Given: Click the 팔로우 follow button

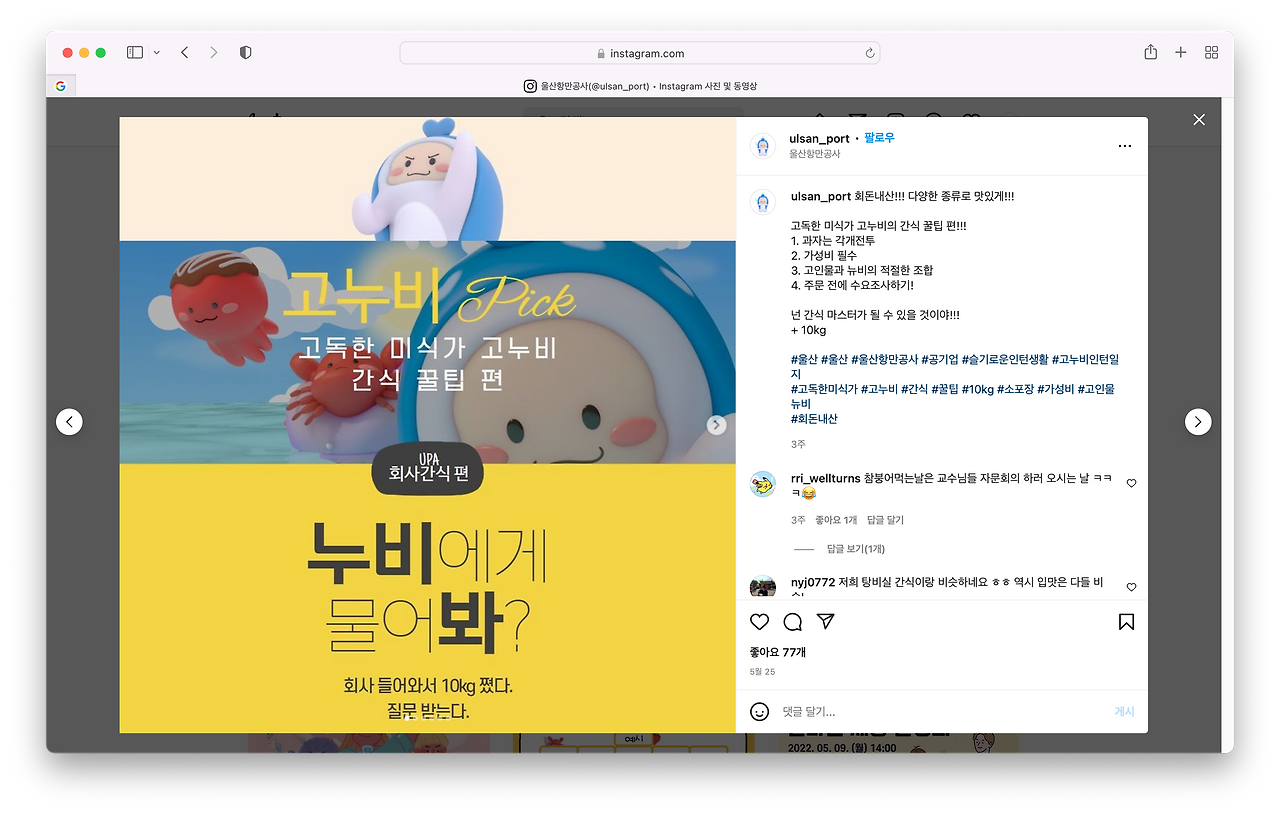Looking at the screenshot, I should [x=879, y=138].
